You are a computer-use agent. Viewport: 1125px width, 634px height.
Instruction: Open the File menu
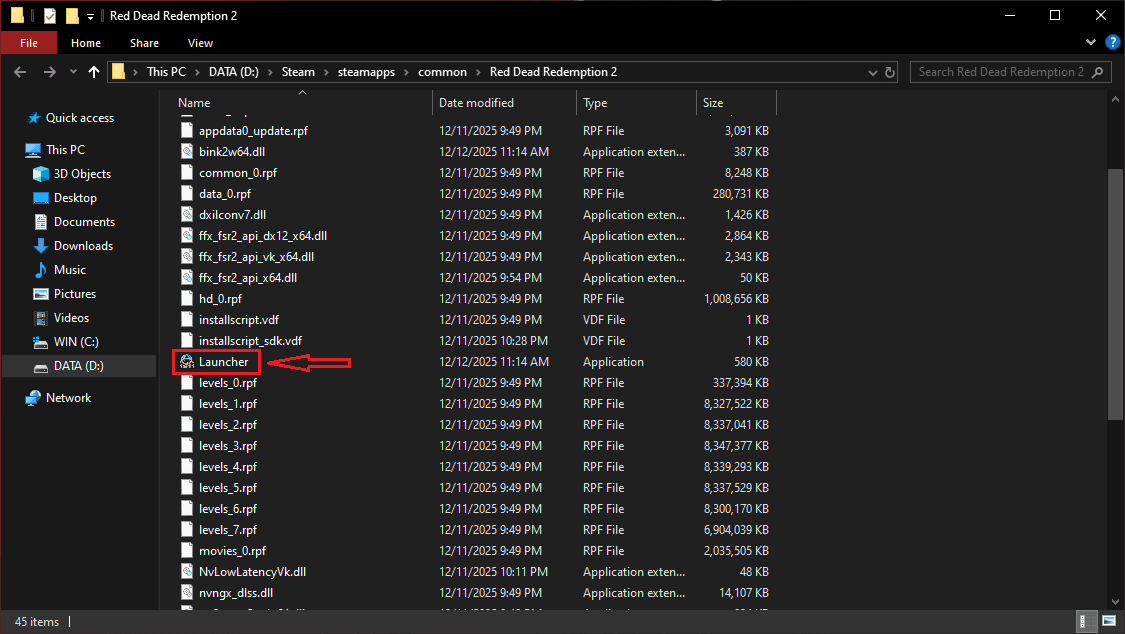(x=29, y=43)
